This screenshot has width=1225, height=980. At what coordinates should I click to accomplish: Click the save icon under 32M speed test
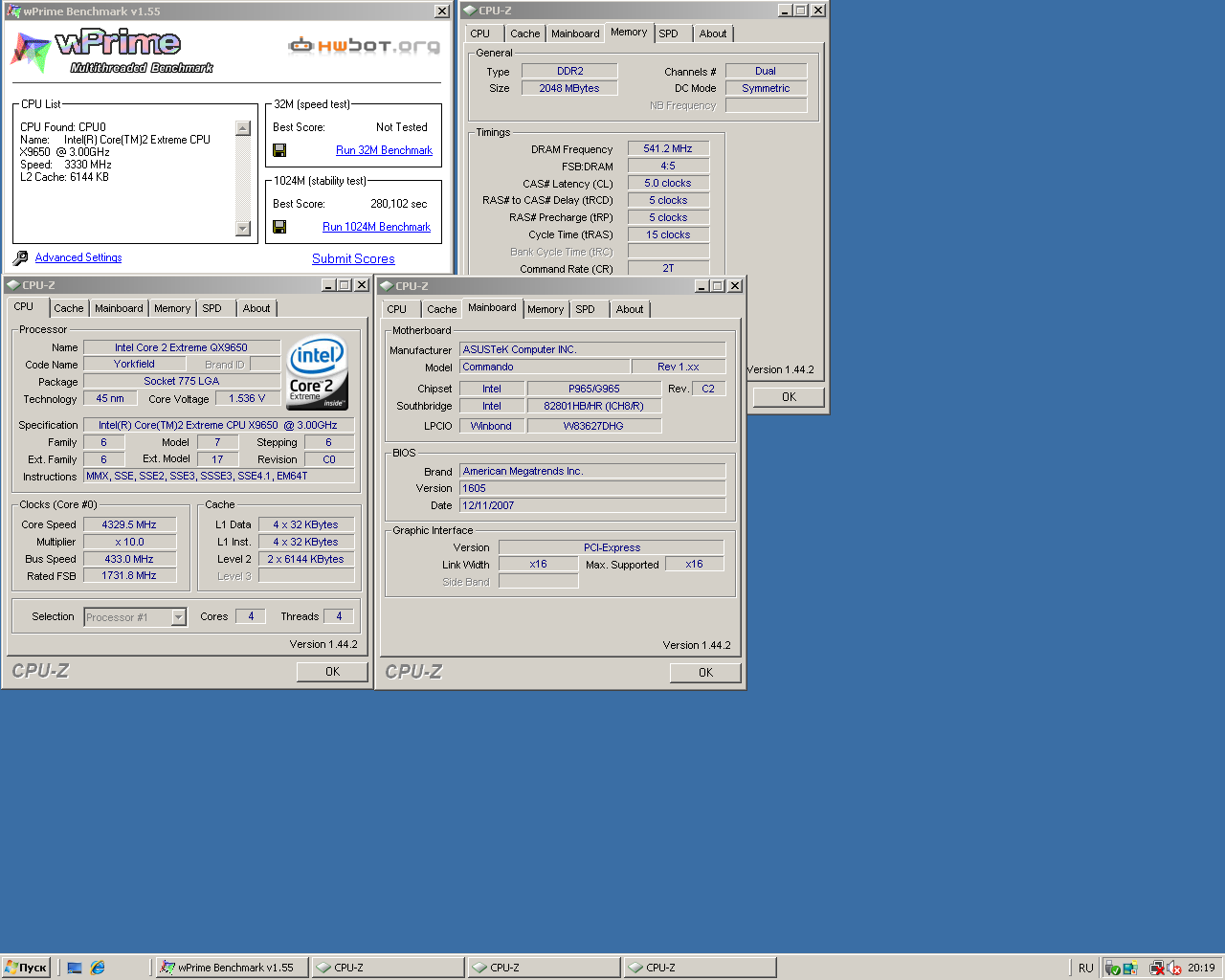(279, 150)
